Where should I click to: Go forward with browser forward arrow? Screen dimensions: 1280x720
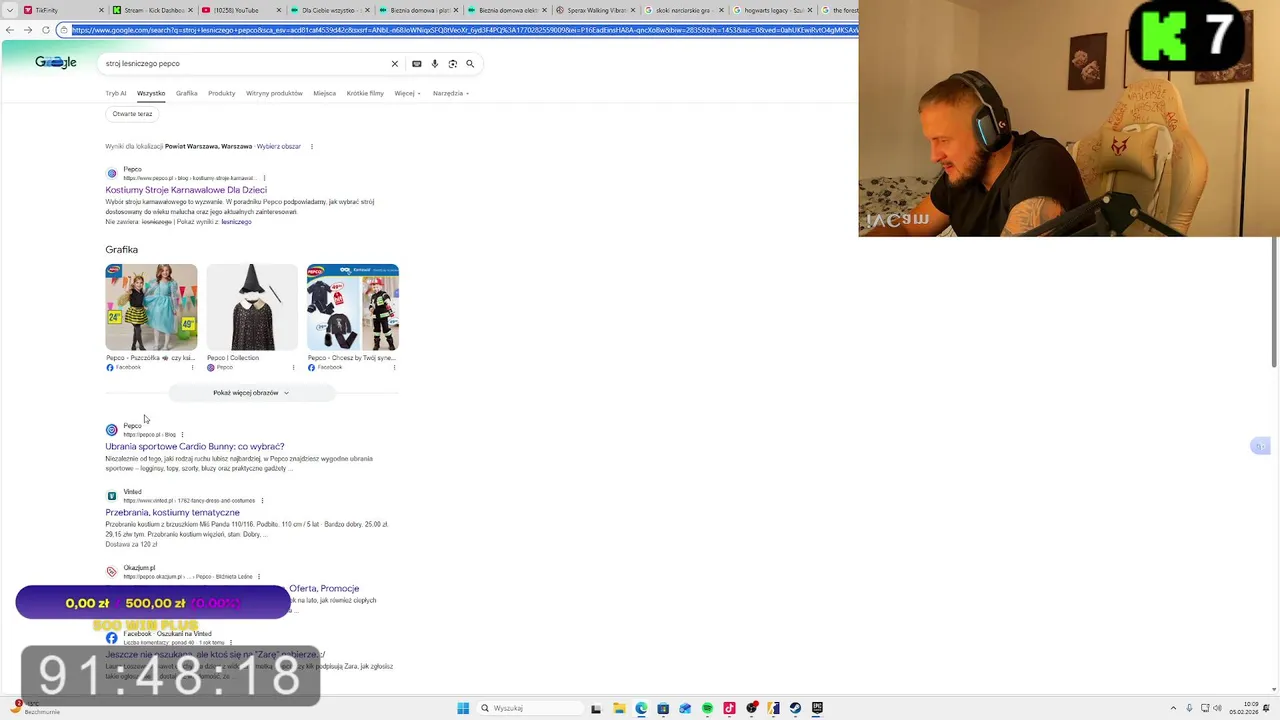[28, 30]
